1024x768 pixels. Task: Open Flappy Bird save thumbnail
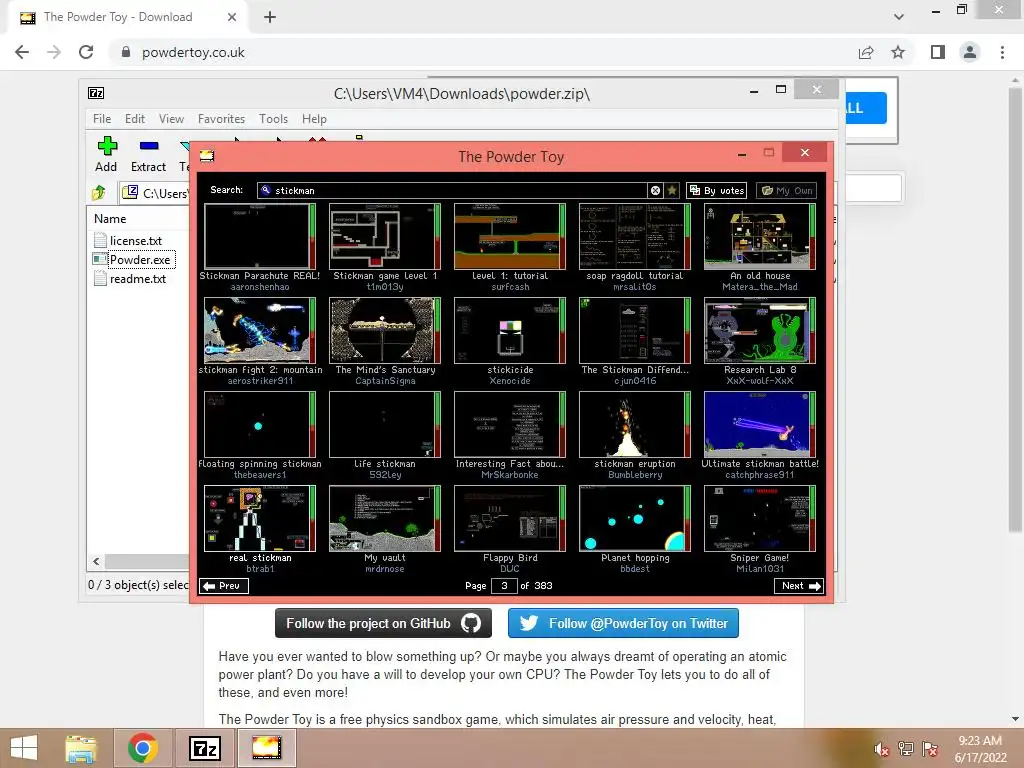tap(509, 519)
